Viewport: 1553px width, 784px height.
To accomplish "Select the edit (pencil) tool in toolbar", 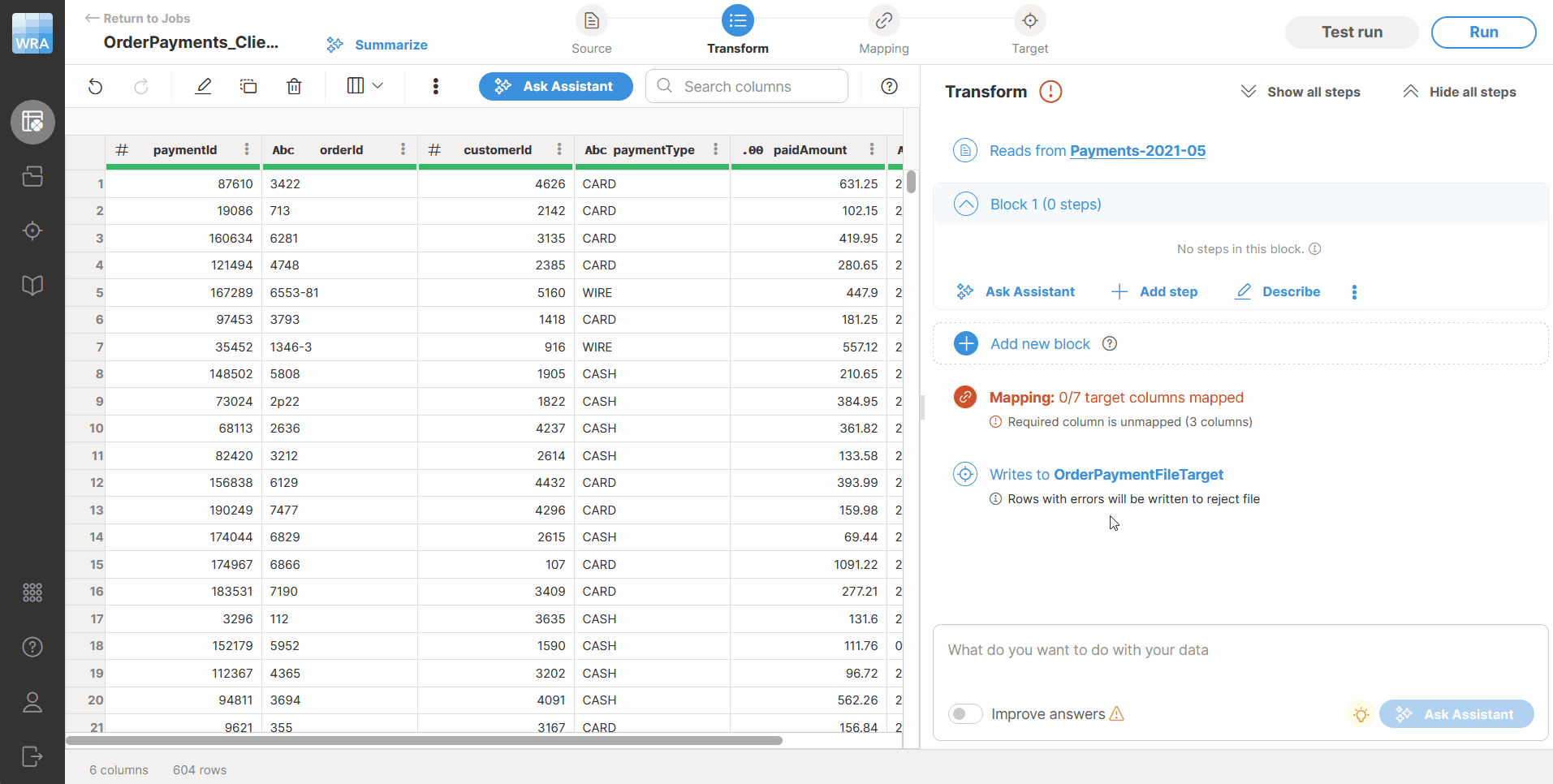I will (203, 85).
